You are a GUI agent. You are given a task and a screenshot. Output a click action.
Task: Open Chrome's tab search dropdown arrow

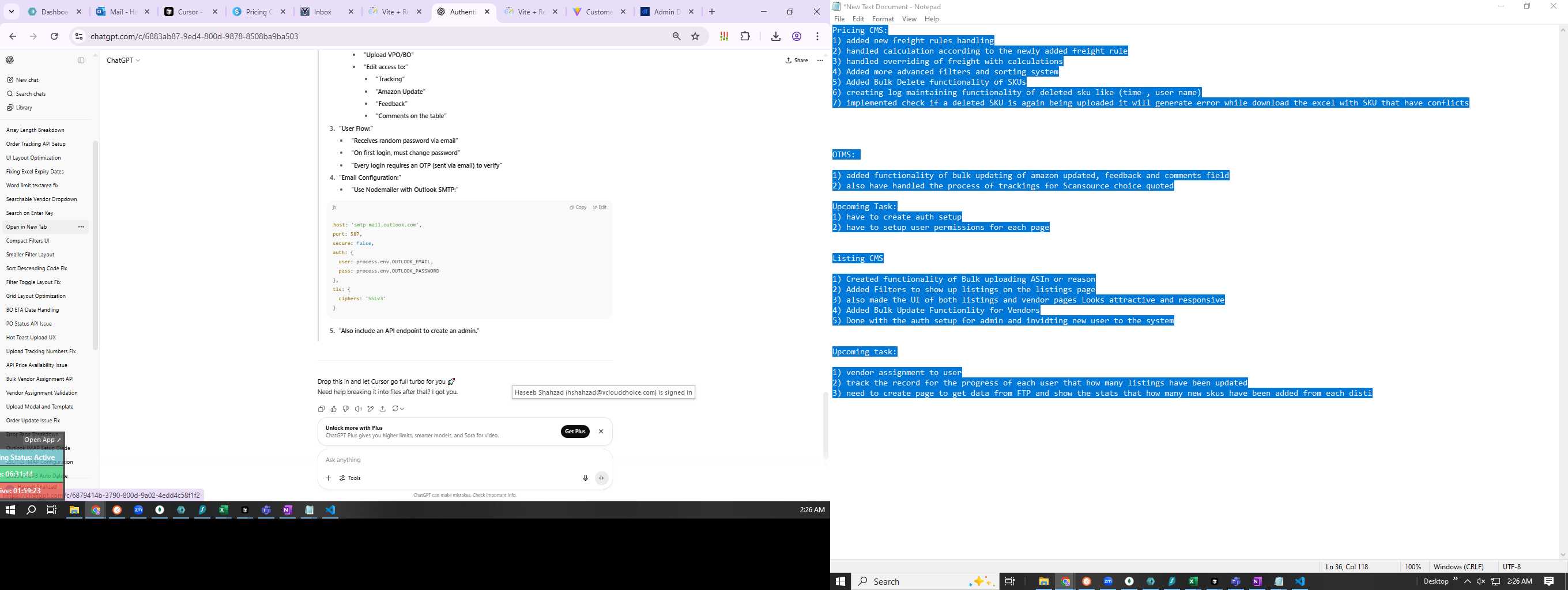point(12,12)
